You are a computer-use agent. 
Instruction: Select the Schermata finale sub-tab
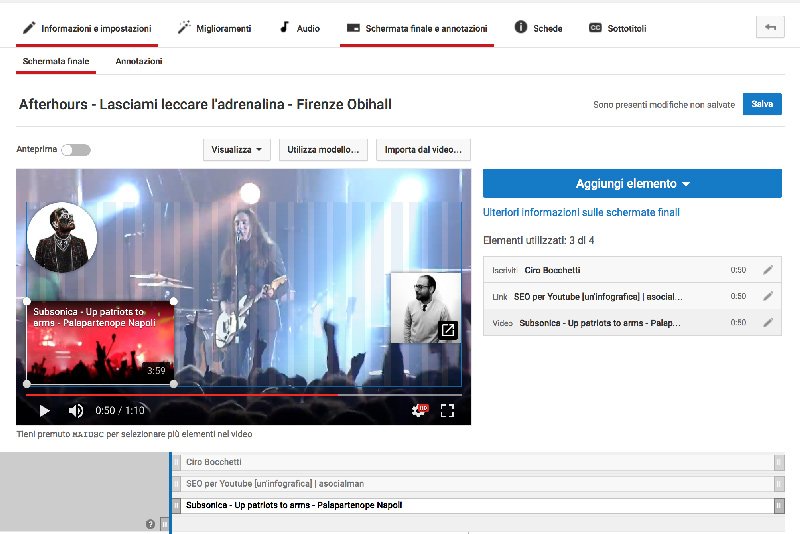pos(56,61)
